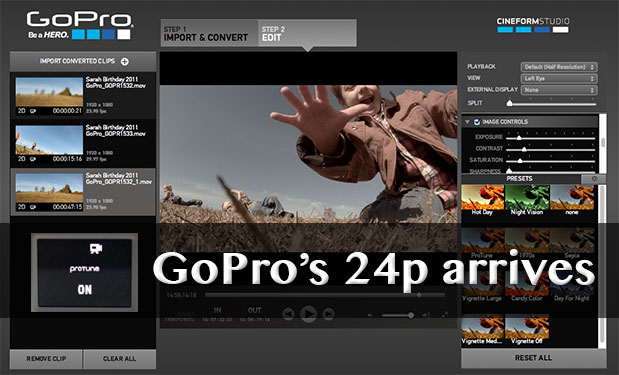The image size is (619, 375).
Task: Apply the Vignette Off preset
Action: pyautogui.click(x=527, y=329)
